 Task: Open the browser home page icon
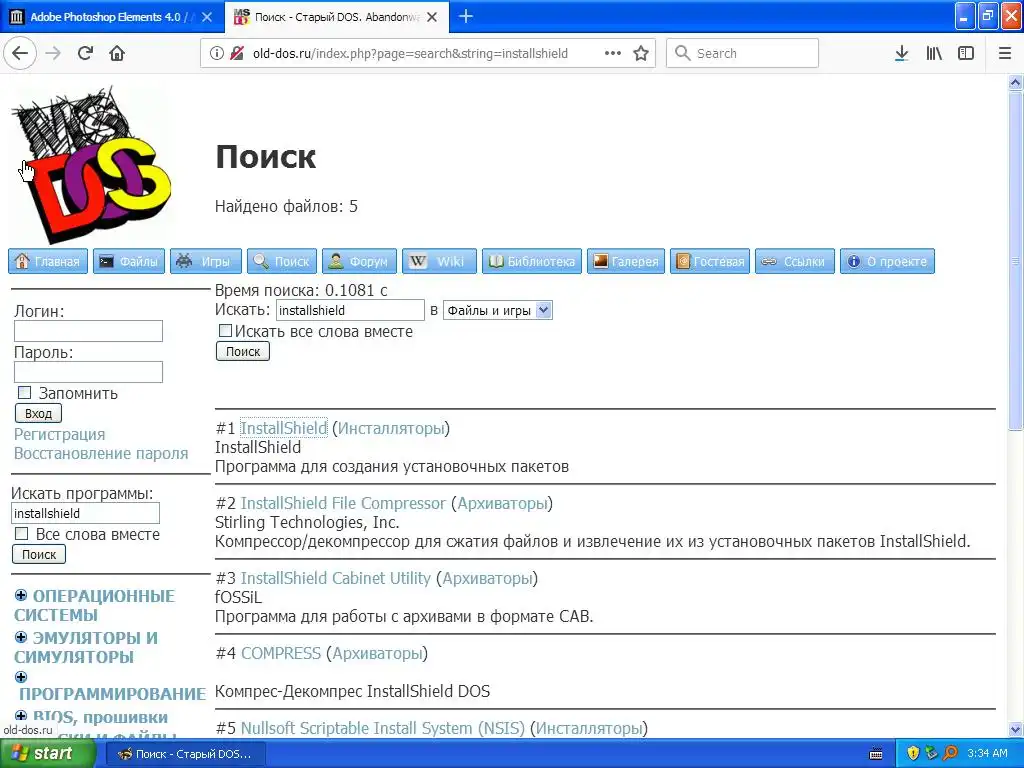pyautogui.click(x=117, y=53)
